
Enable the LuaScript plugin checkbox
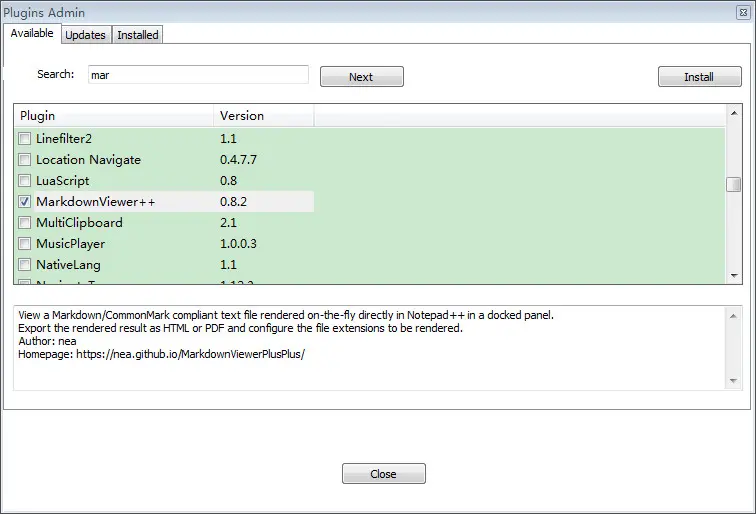pos(25,181)
